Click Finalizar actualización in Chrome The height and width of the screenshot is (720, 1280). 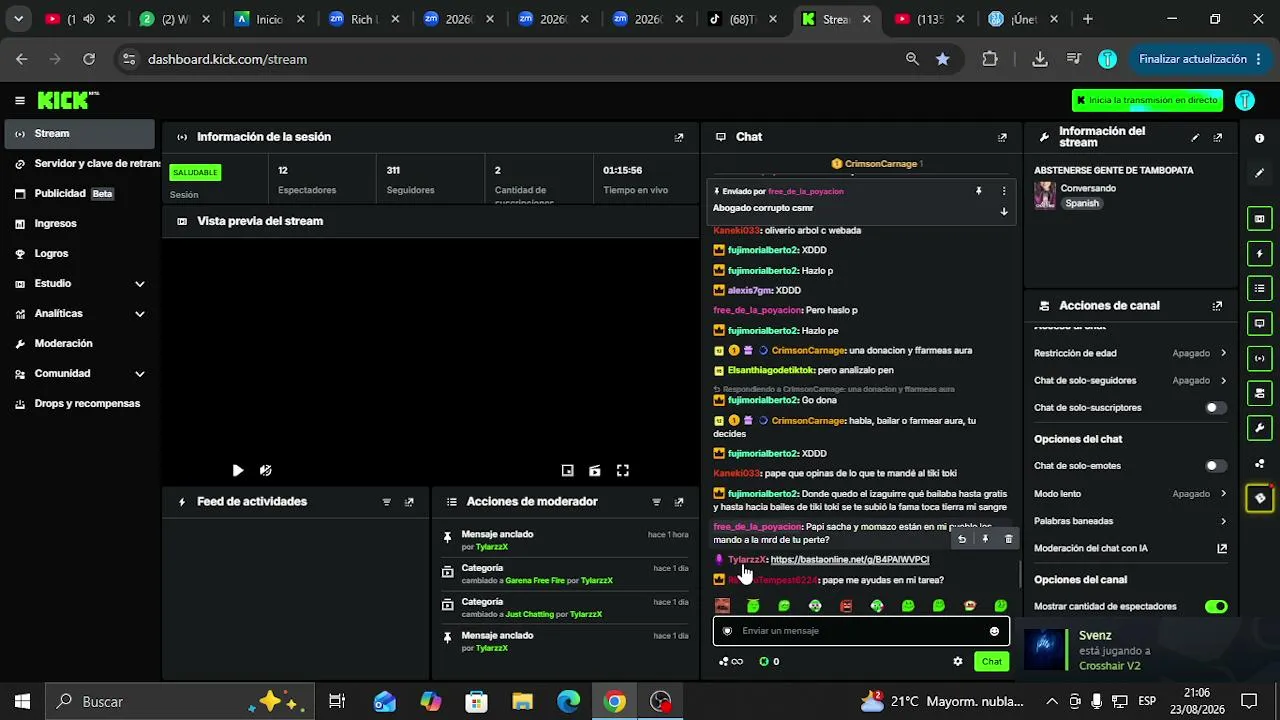click(1200, 59)
